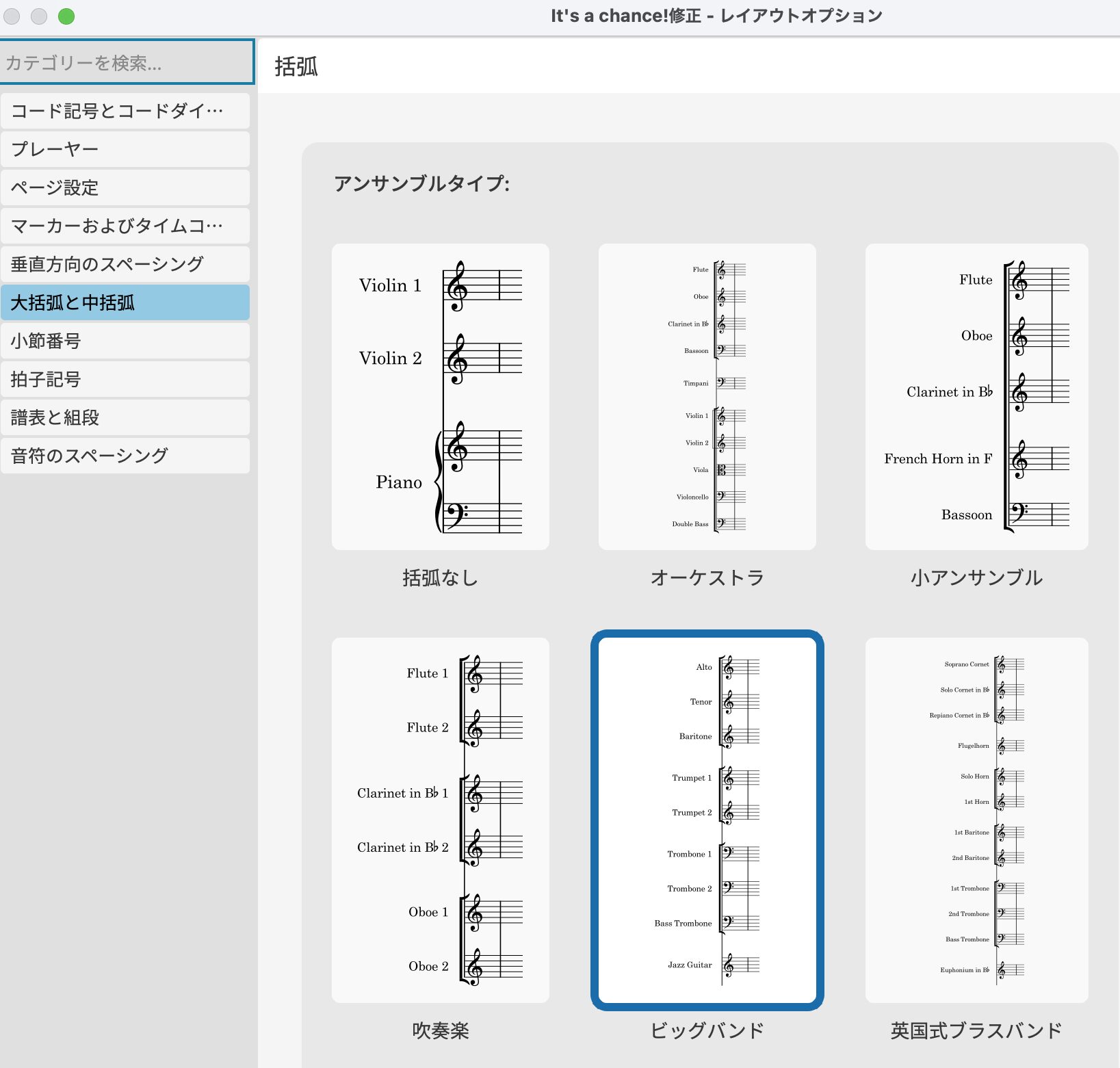Switch to the ページ設定 category
This screenshot has width=1120, height=1068.
click(125, 187)
